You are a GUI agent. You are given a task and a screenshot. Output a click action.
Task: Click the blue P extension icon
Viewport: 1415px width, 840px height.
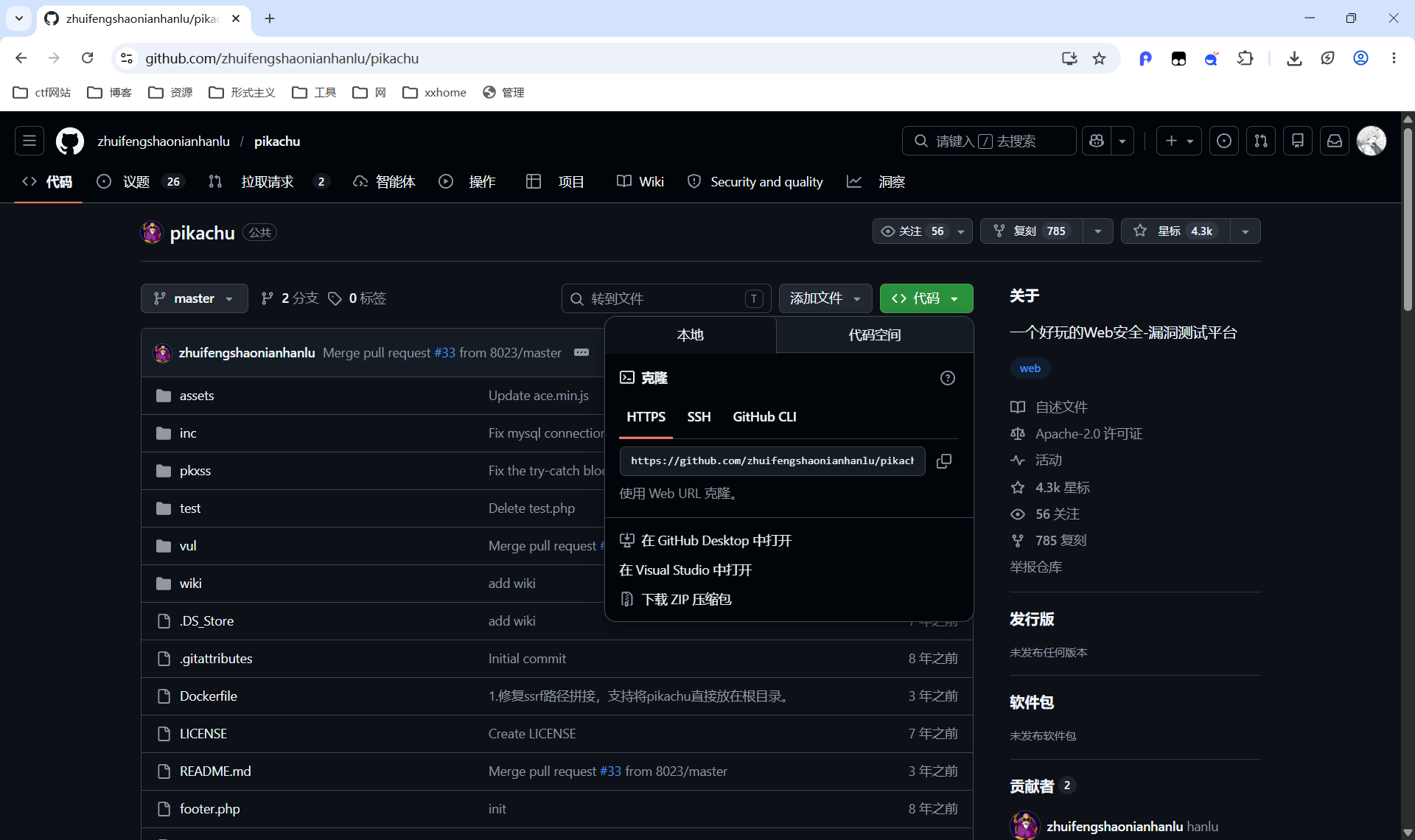[x=1145, y=58]
